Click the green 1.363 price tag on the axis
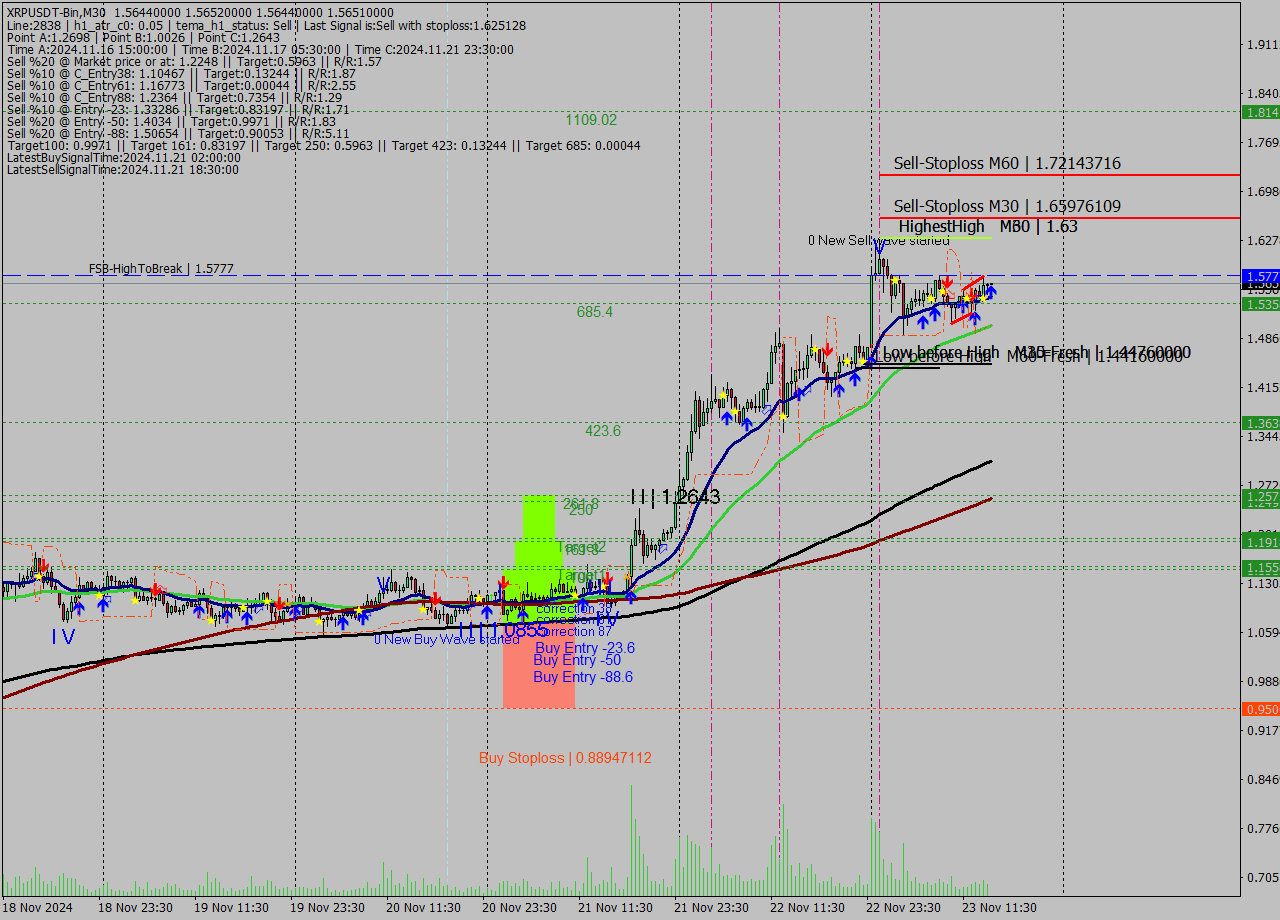Image resolution: width=1280 pixels, height=920 pixels. click(1261, 423)
